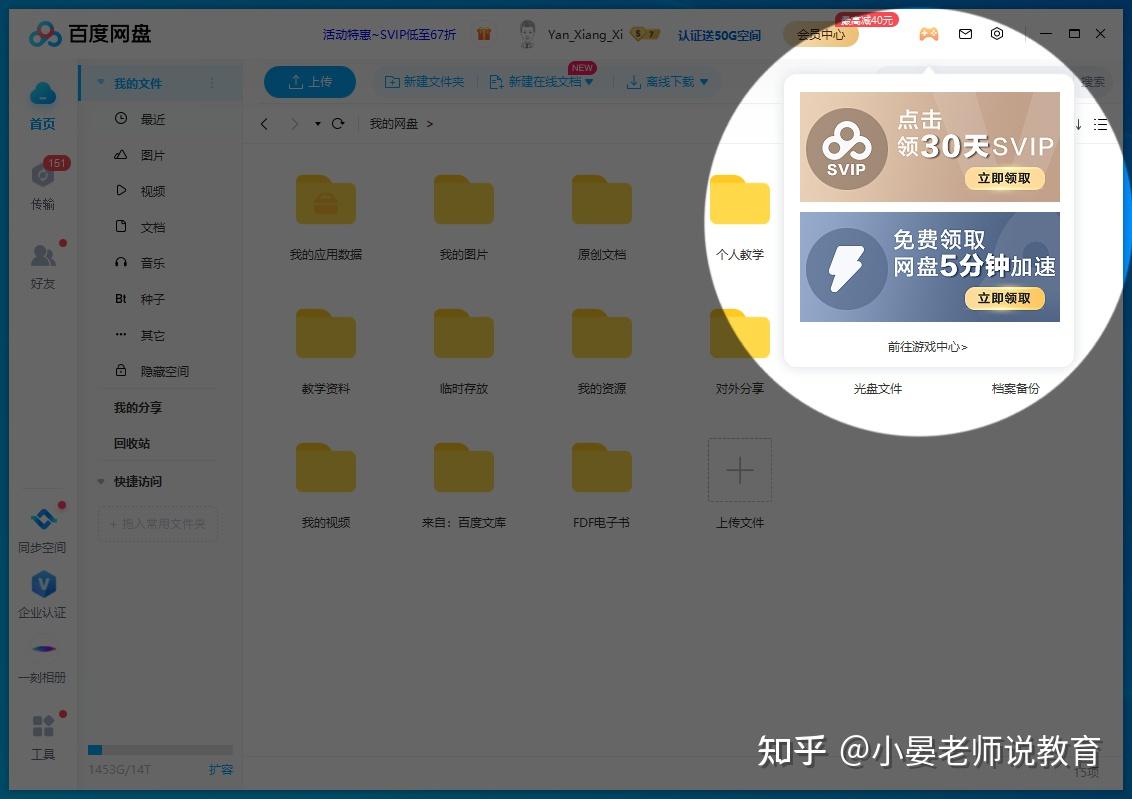Viewport: 1132px width, 799px height.
Task: Click 新建文件夹 button
Action: tap(424, 82)
